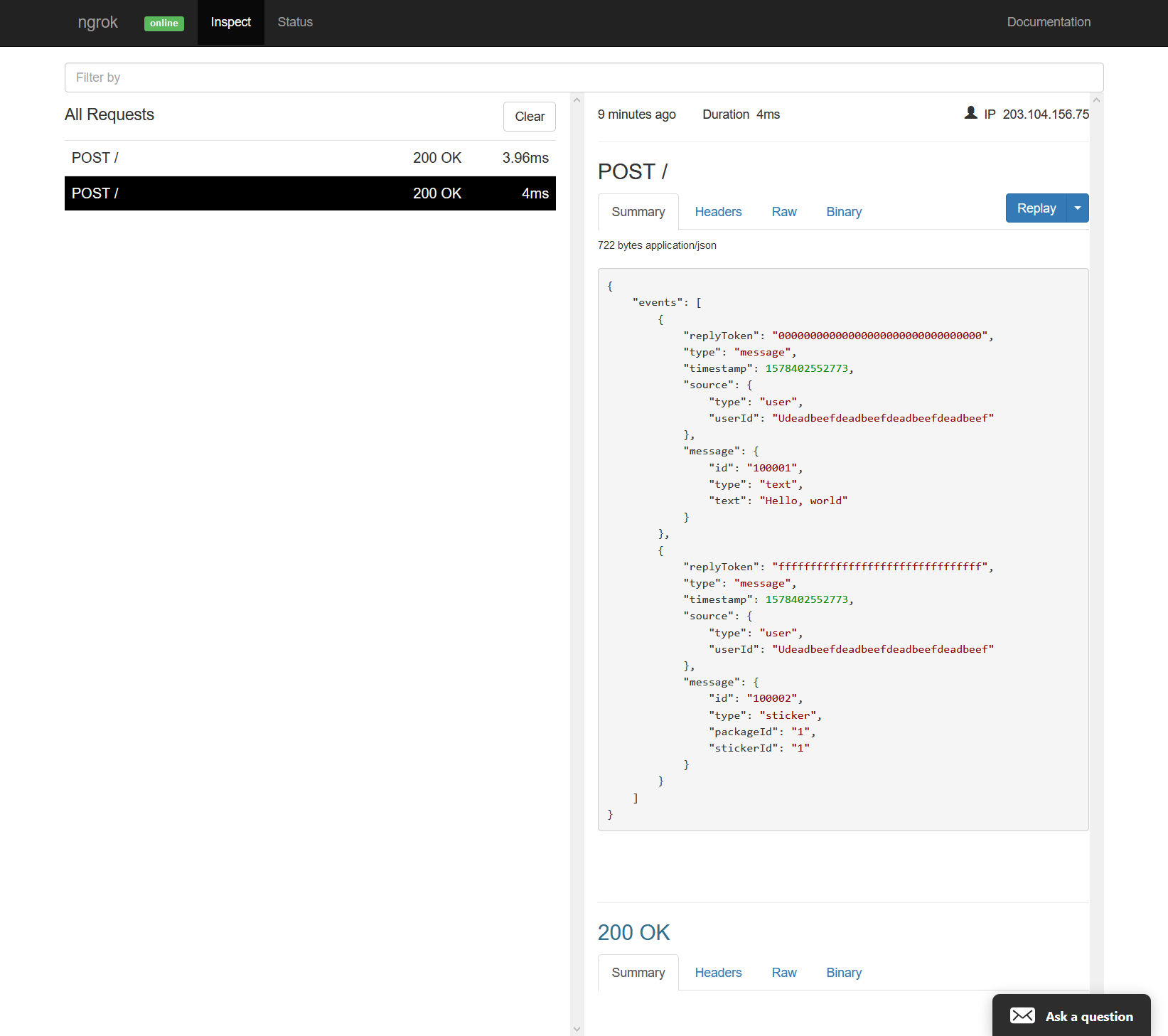The height and width of the screenshot is (1036, 1168).
Task: Click the ngrok logo
Action: (x=97, y=22)
